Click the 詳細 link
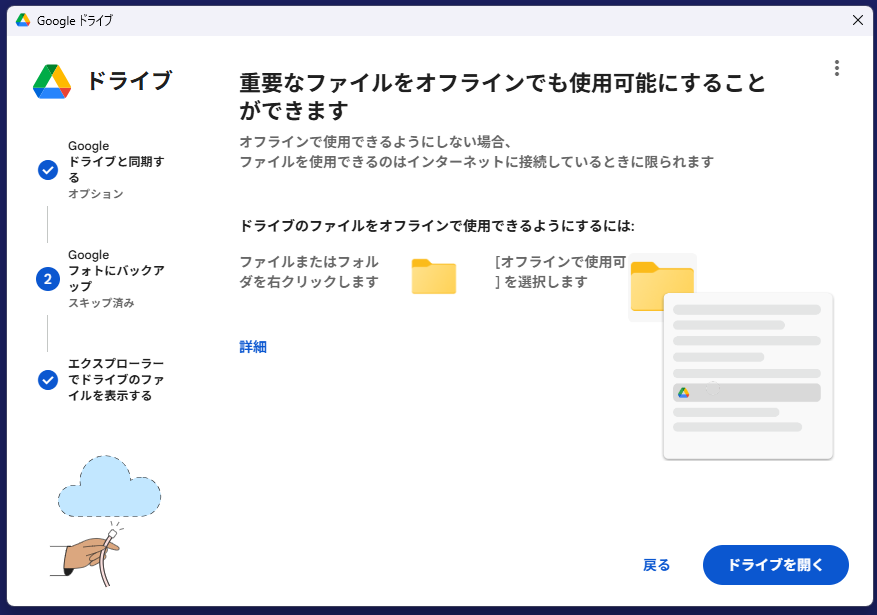877x615 pixels. [253, 347]
